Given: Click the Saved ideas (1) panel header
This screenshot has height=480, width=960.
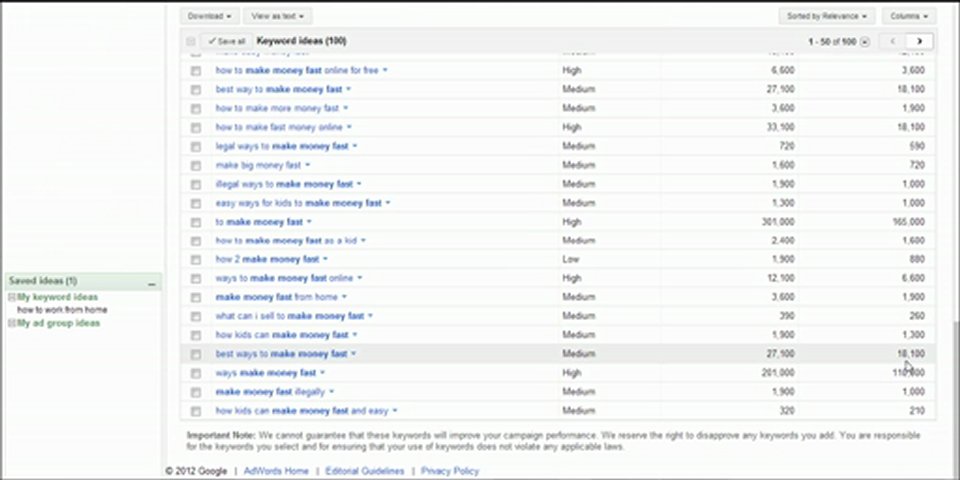Looking at the screenshot, I should [83, 282].
